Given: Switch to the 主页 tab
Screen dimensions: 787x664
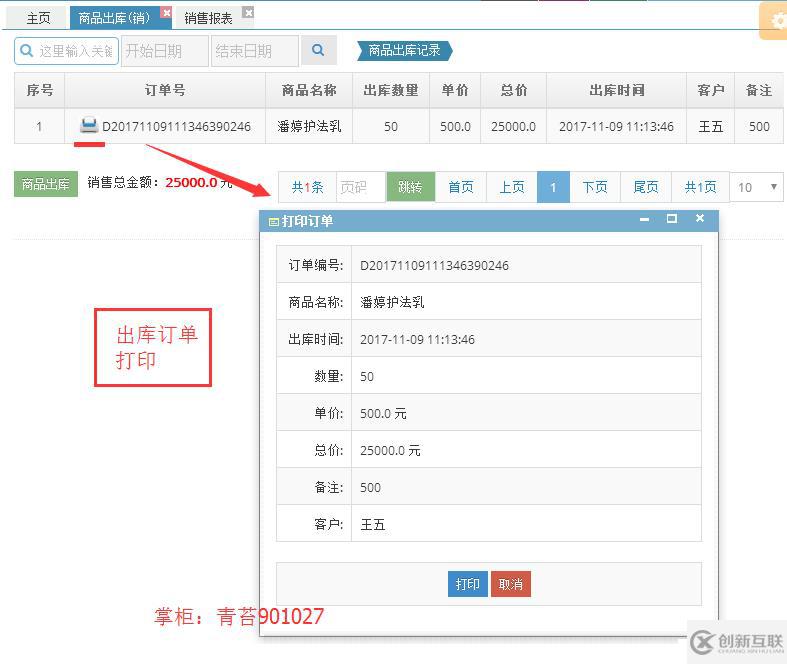Looking at the screenshot, I should tap(38, 19).
